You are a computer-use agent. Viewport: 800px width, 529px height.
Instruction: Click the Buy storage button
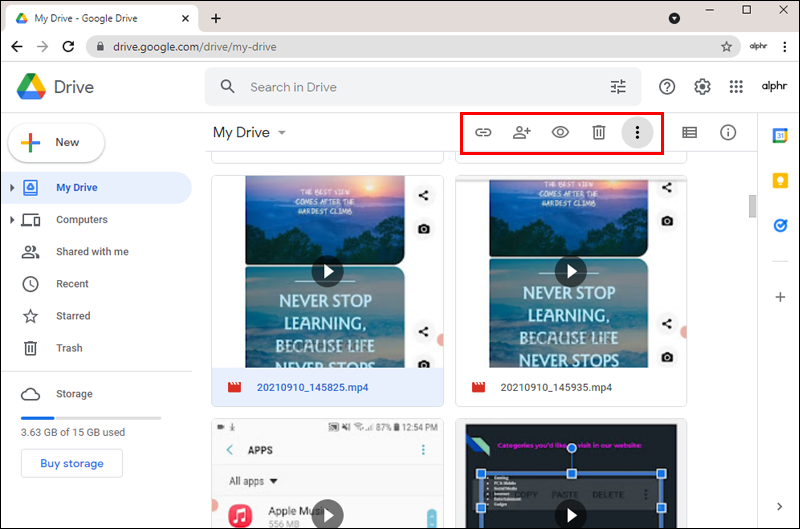pyautogui.click(x=71, y=463)
